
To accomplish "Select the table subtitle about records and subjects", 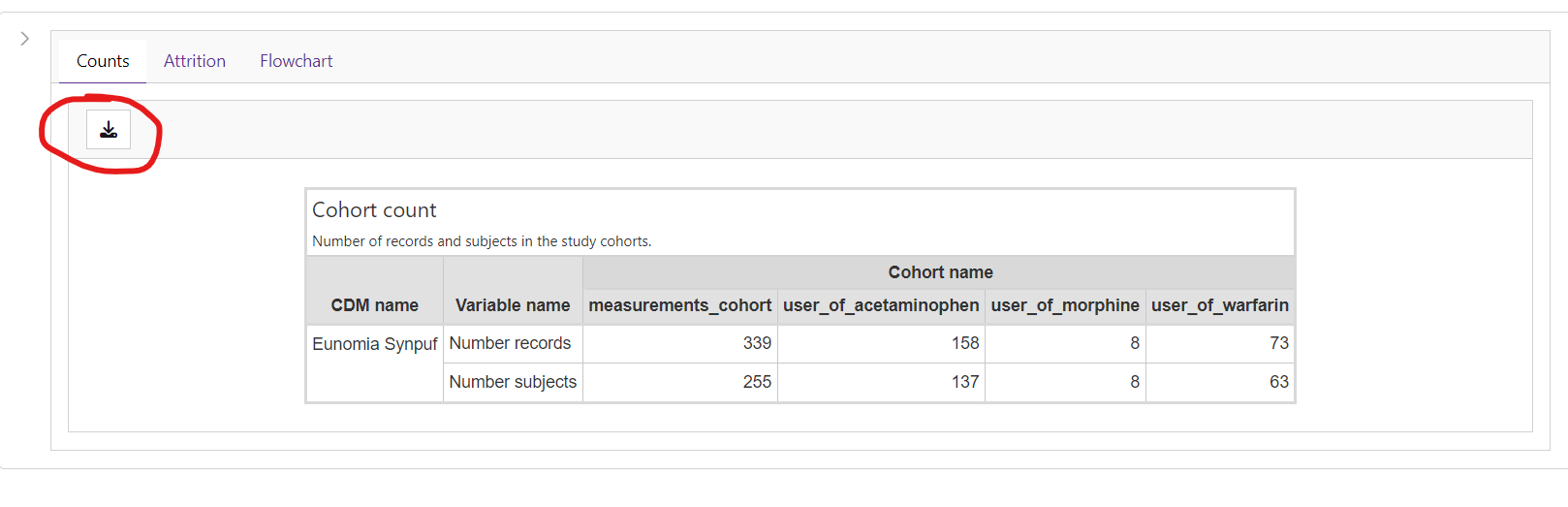I will click(x=482, y=241).
